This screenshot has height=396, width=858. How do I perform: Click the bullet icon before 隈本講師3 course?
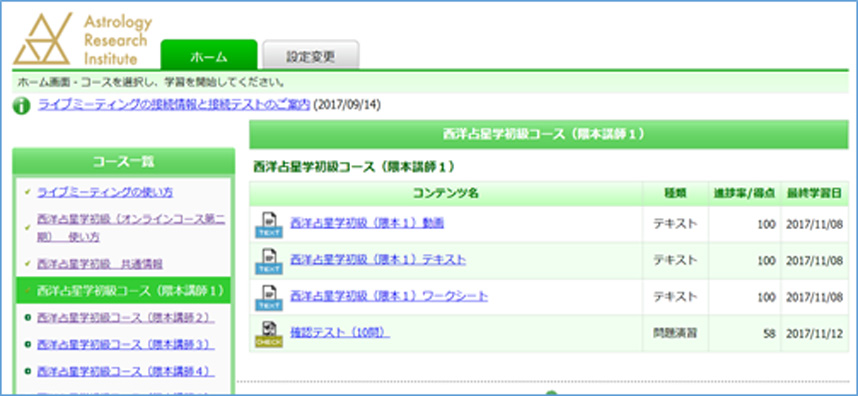click(27, 345)
